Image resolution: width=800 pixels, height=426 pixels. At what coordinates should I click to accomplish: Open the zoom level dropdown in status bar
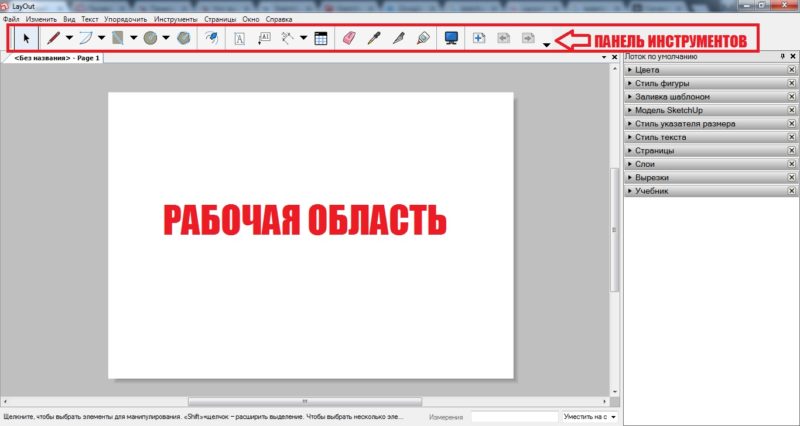[613, 416]
